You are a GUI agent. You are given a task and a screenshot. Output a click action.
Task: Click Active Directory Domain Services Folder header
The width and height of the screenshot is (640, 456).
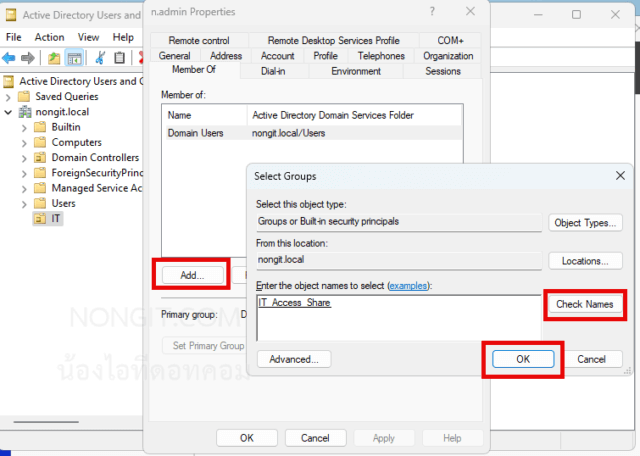pyautogui.click(x=354, y=115)
